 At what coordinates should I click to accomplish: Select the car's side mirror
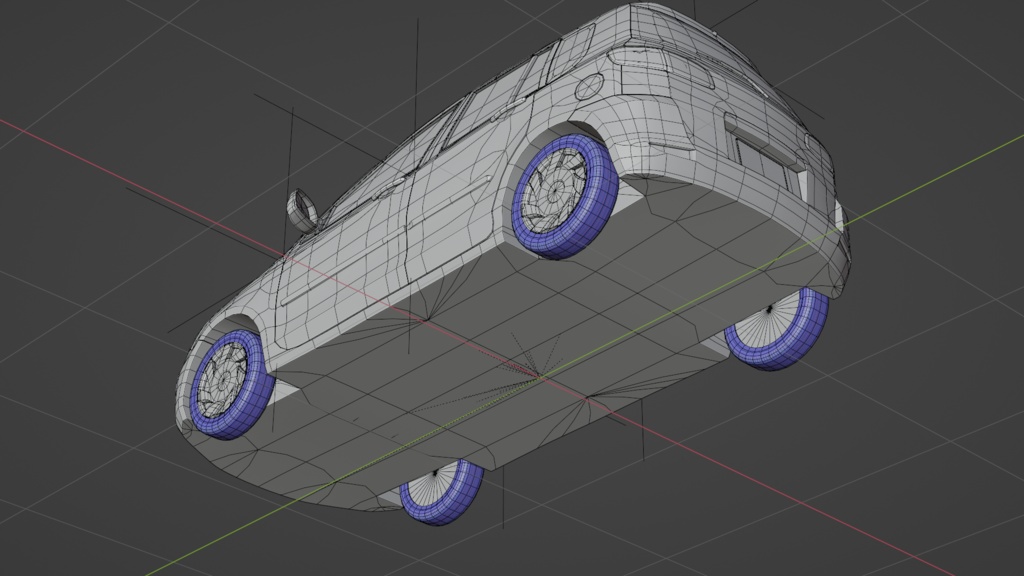point(302,210)
